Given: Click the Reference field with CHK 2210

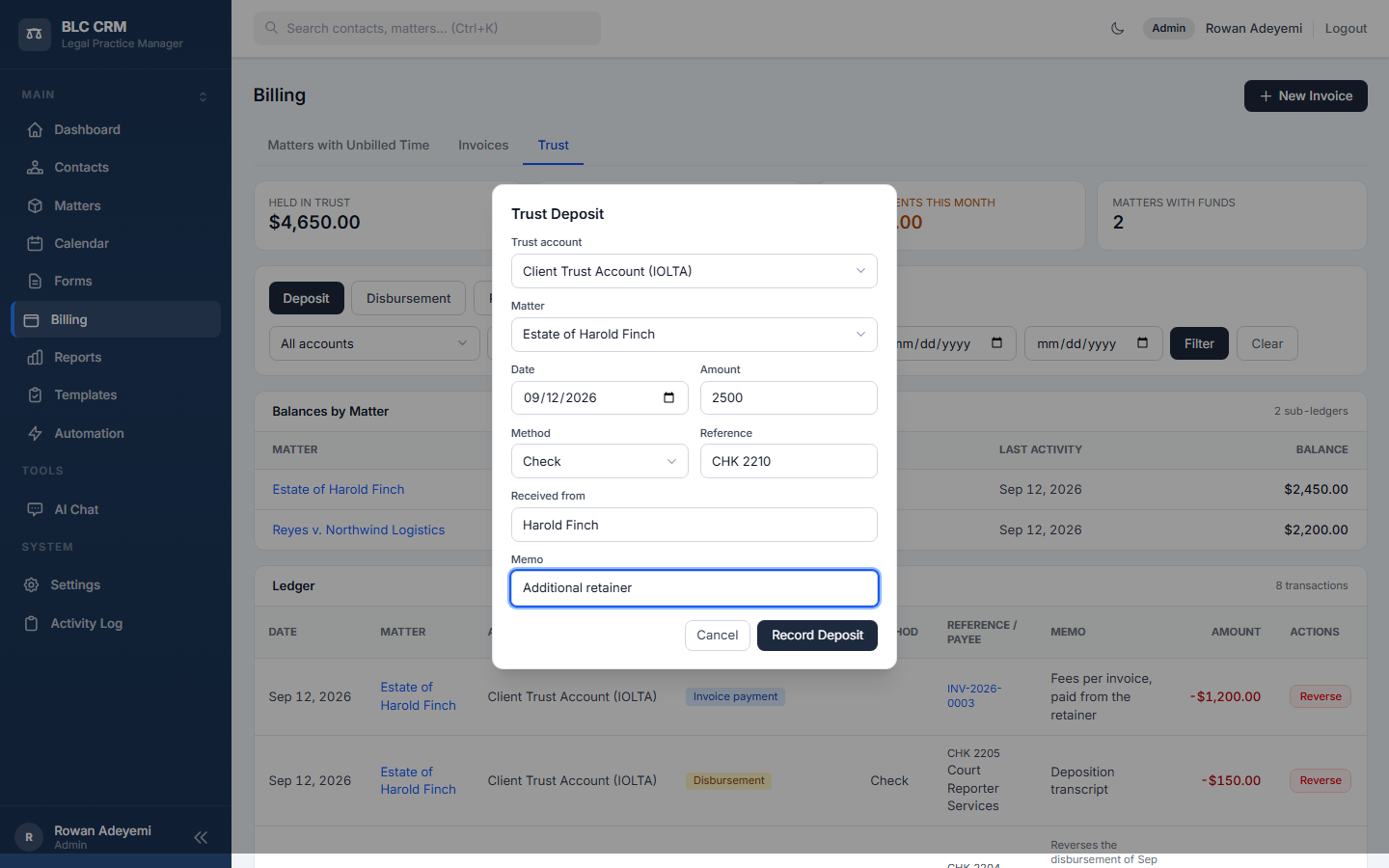Looking at the screenshot, I should (789, 461).
